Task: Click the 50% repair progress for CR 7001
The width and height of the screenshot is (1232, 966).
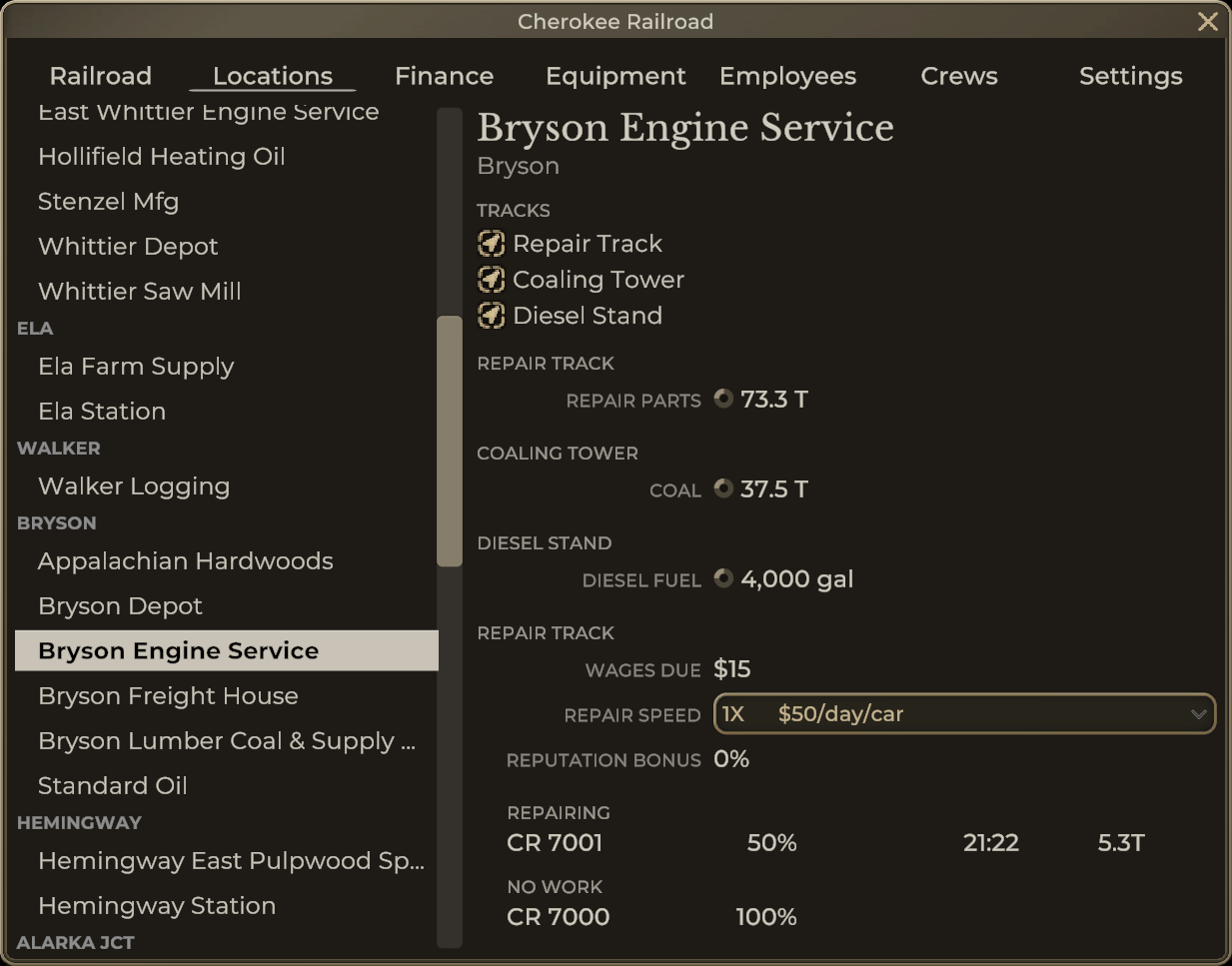Action: [772, 843]
